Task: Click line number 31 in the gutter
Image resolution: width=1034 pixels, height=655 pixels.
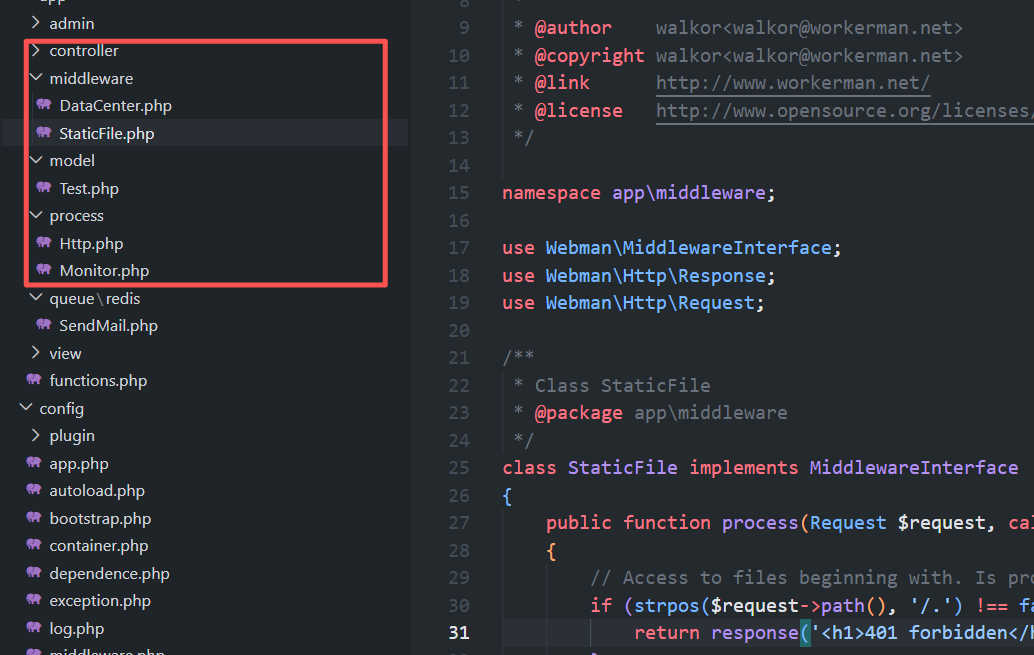Action: tap(459, 632)
